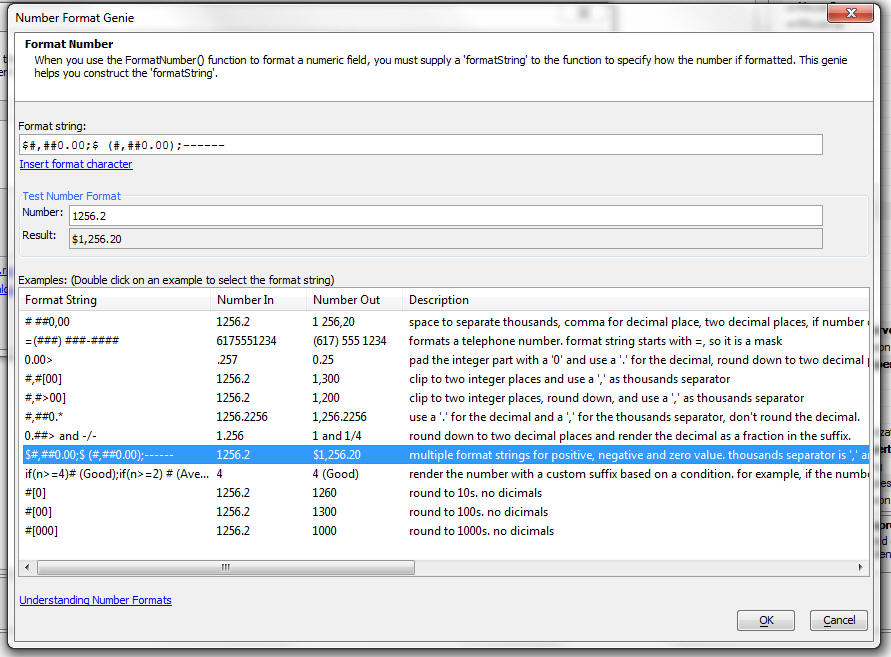The width and height of the screenshot is (891, 657).
Task: Click the '1000' Number Out cell
Action: [324, 531]
